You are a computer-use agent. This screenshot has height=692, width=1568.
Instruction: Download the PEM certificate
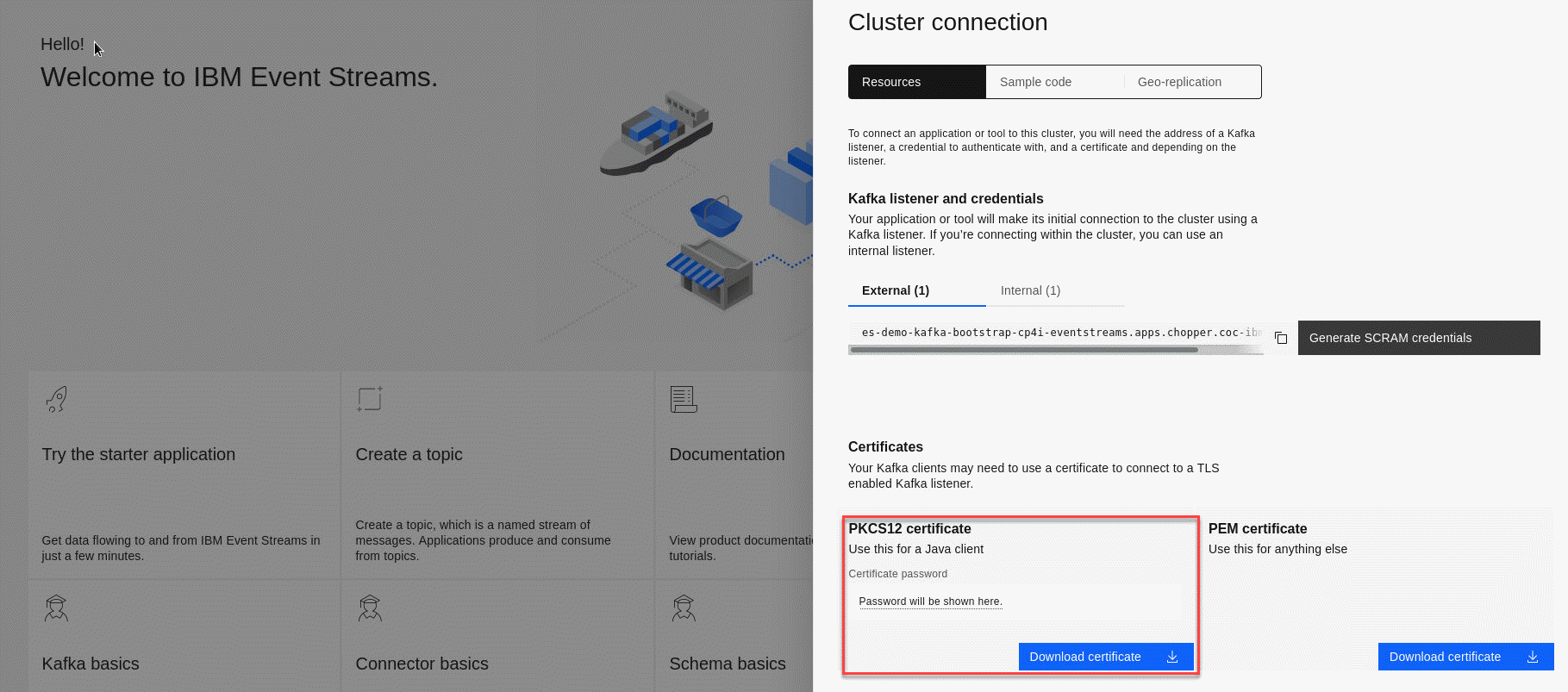pyautogui.click(x=1446, y=657)
